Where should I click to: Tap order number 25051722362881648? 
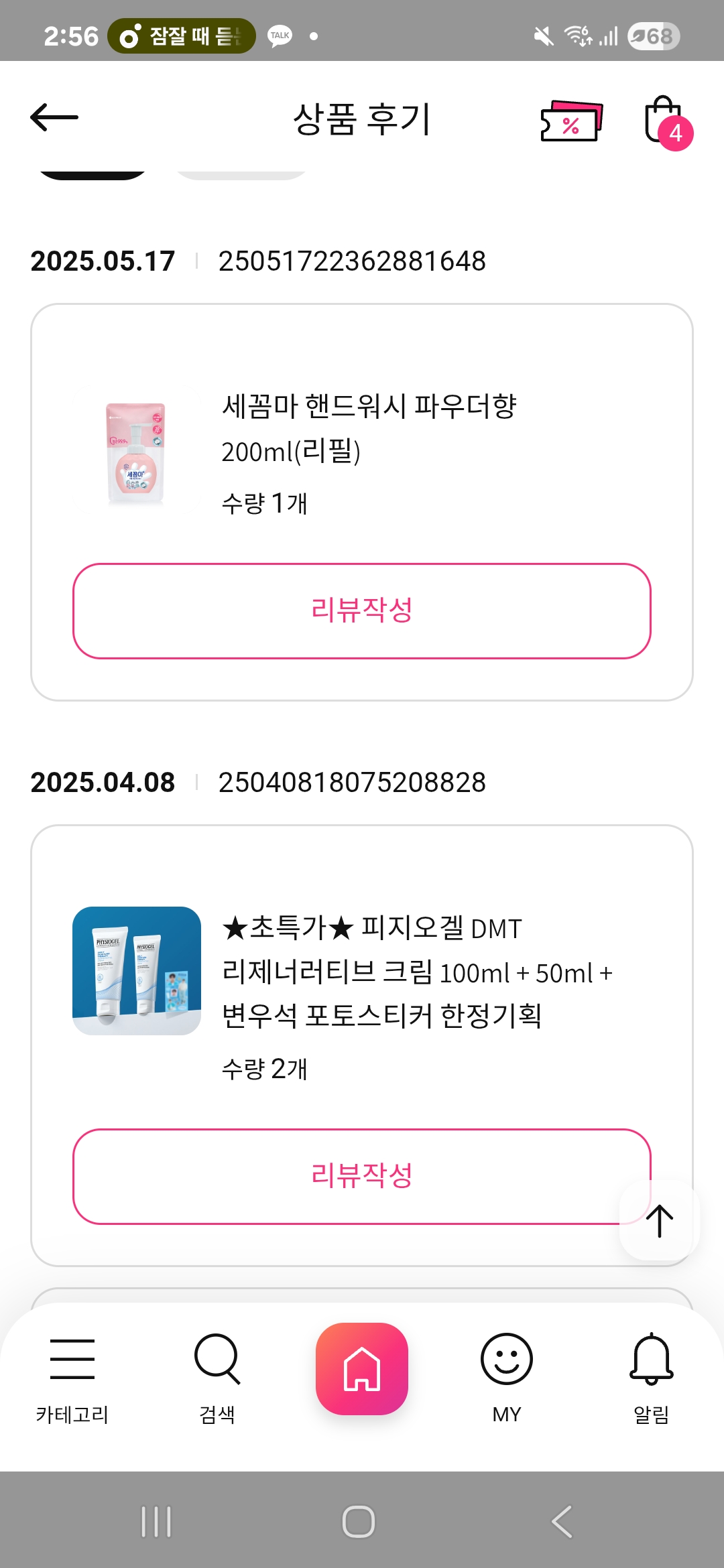click(x=352, y=261)
